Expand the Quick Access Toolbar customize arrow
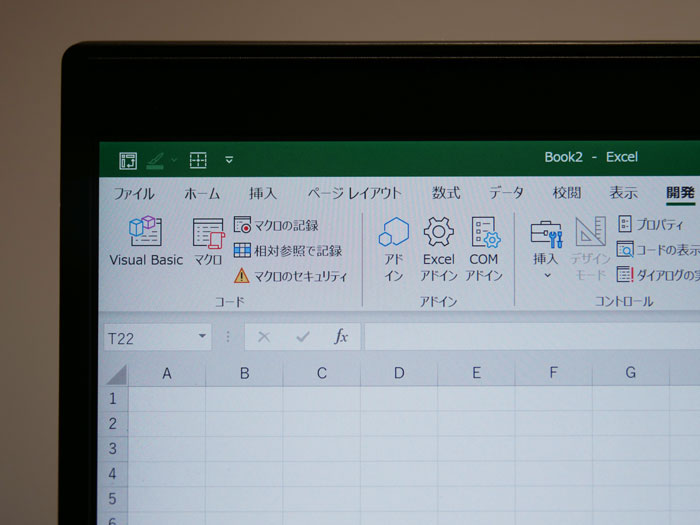This screenshot has width=700, height=525. click(x=229, y=159)
